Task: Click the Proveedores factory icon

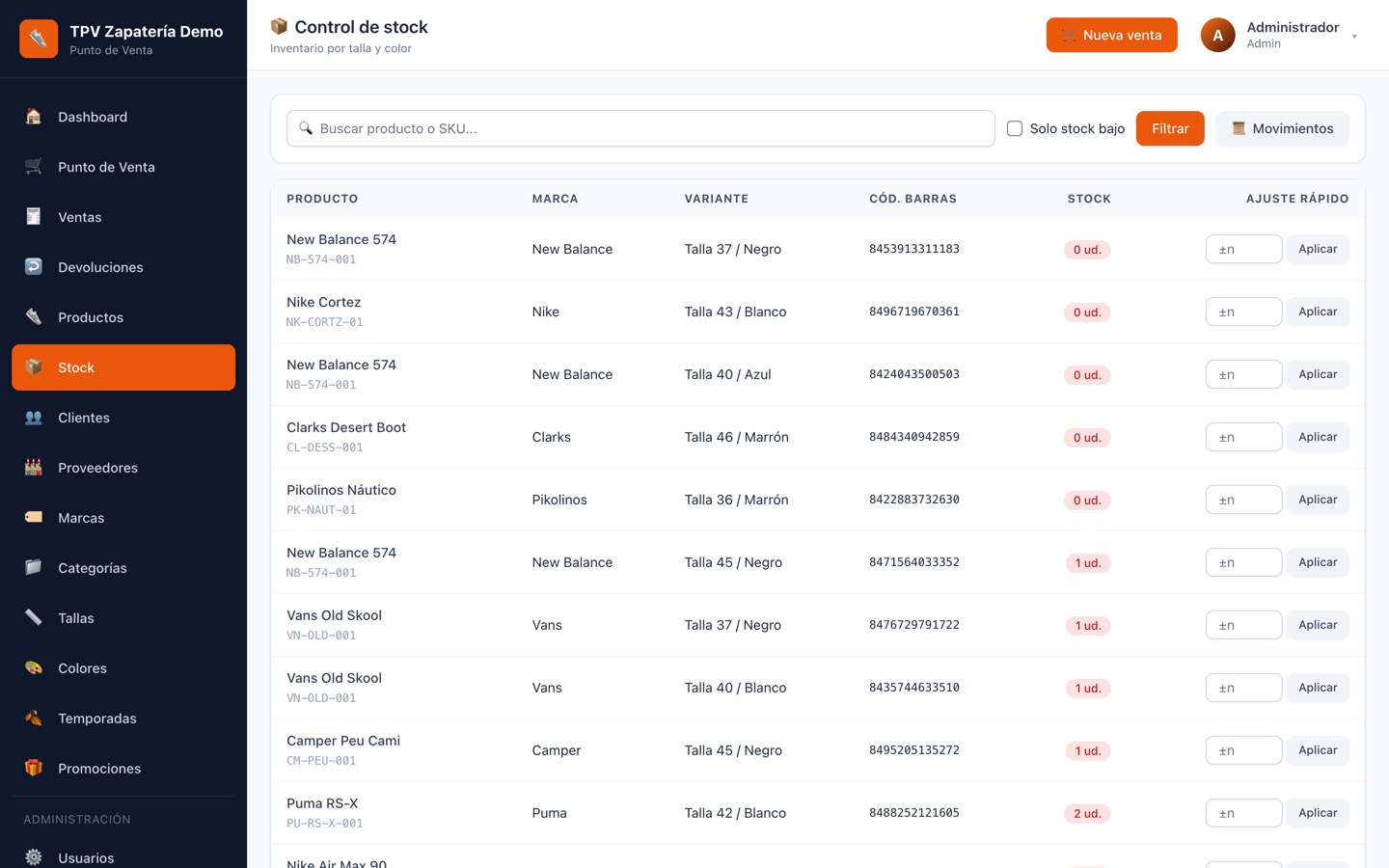Action: 34,468
